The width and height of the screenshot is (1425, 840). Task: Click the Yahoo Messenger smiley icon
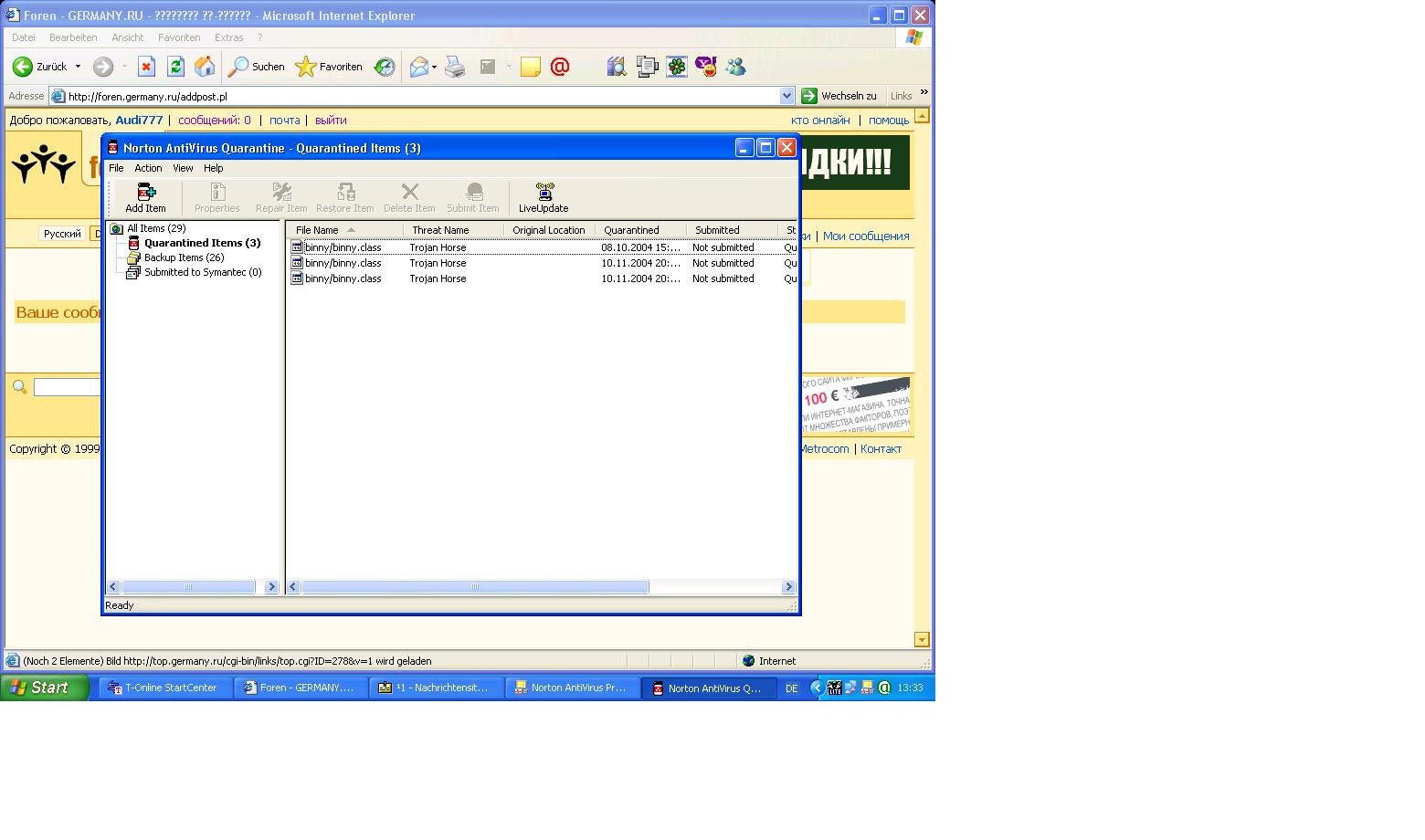[x=705, y=67]
